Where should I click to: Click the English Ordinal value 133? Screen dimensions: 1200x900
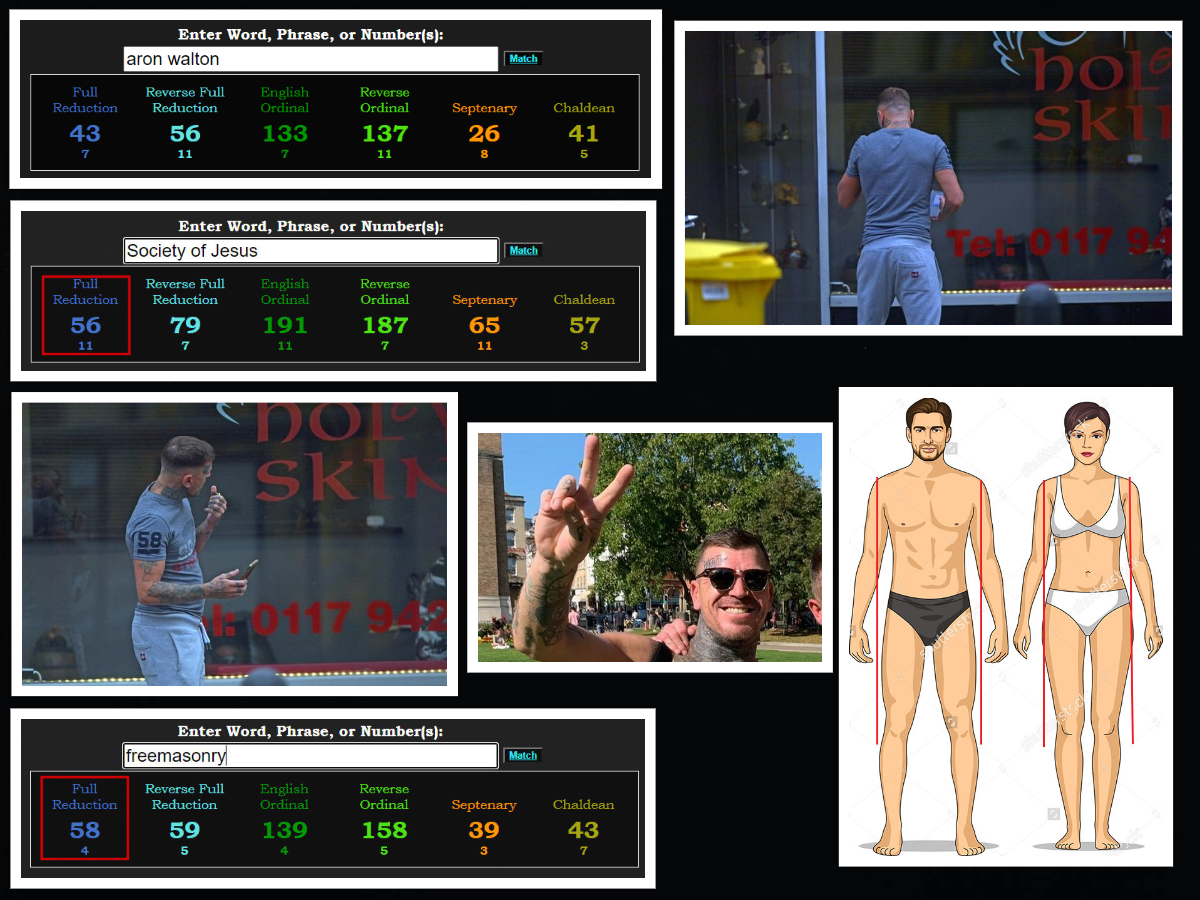285,133
